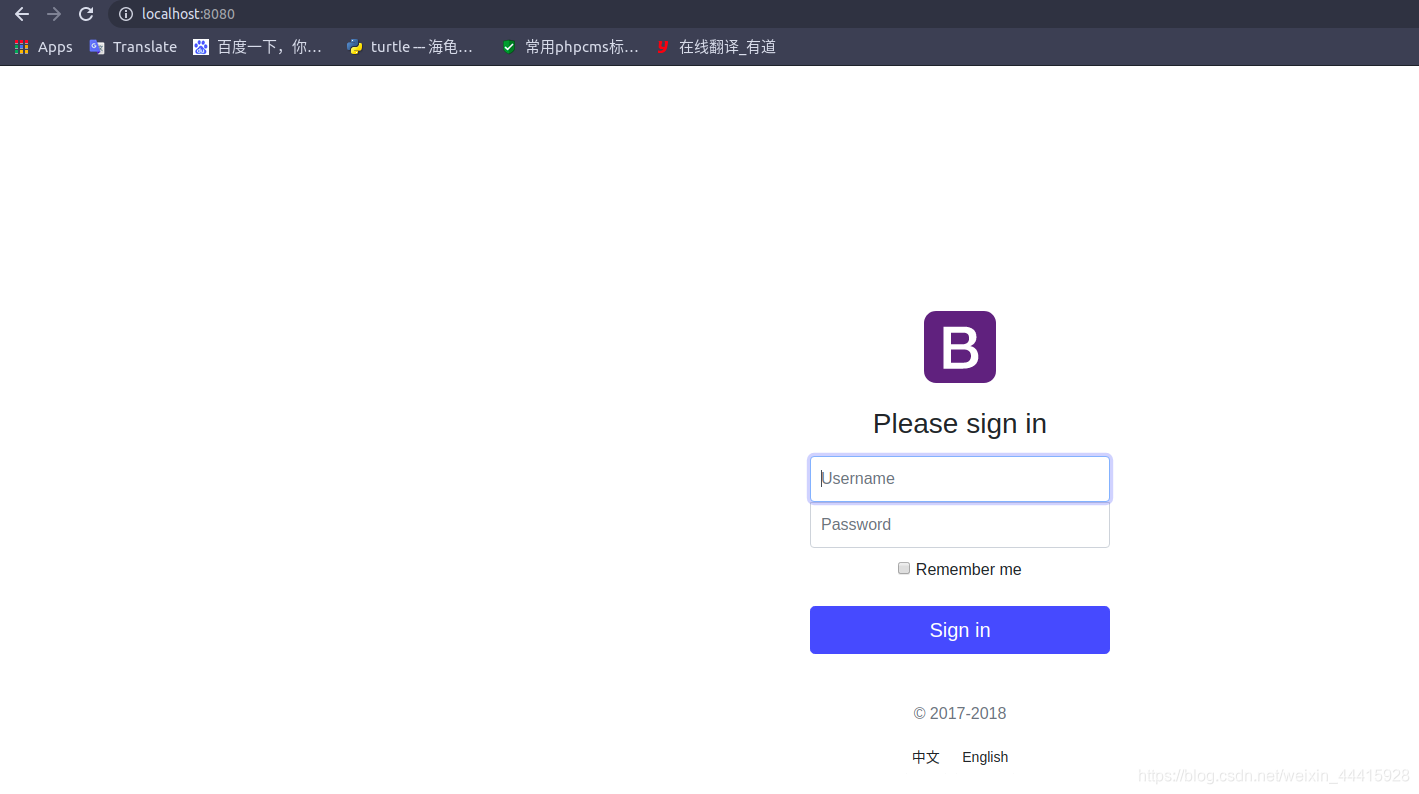Open the Translate bookmark

coord(132,47)
